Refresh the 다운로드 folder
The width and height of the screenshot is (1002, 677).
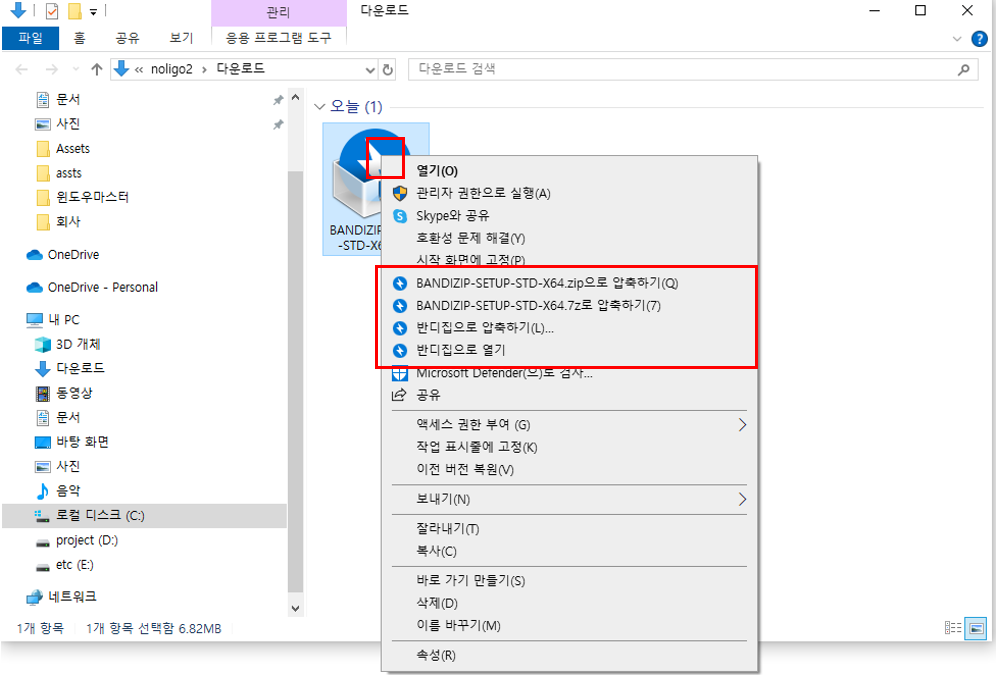pyautogui.click(x=387, y=70)
